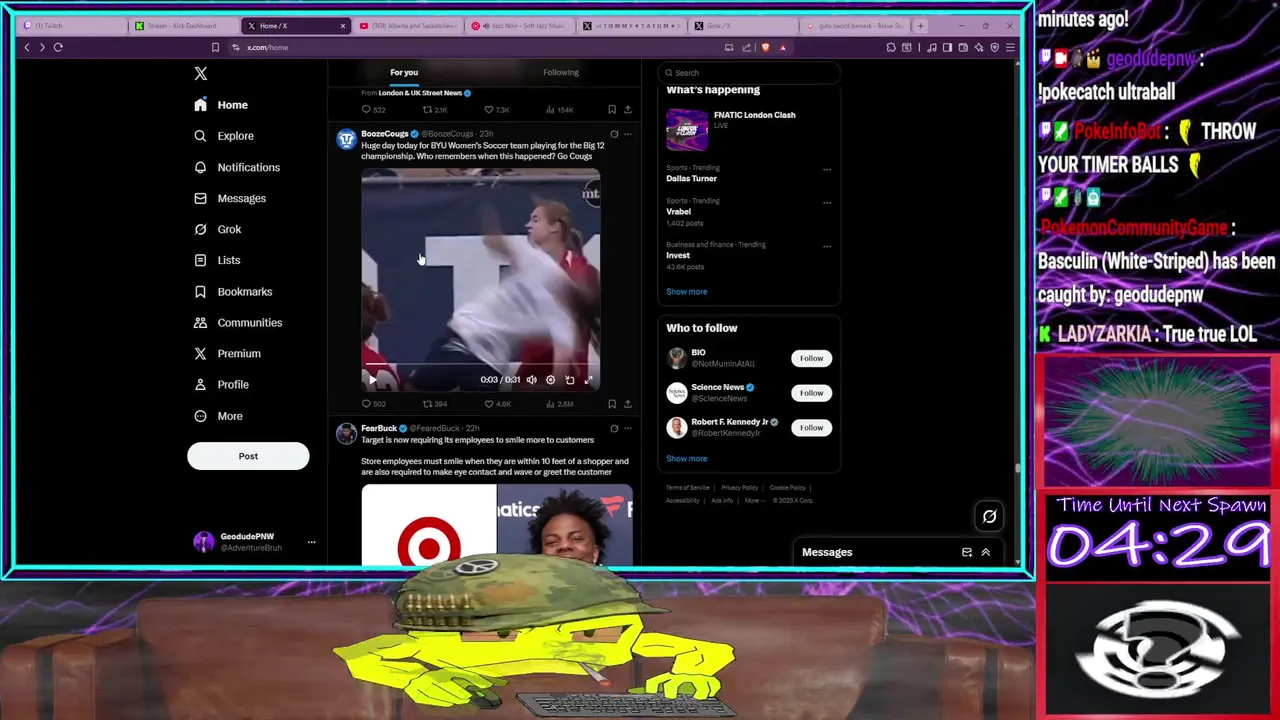Open the FNATIC London Clash live event
Screen dimensions: 1280x720
tap(749, 129)
